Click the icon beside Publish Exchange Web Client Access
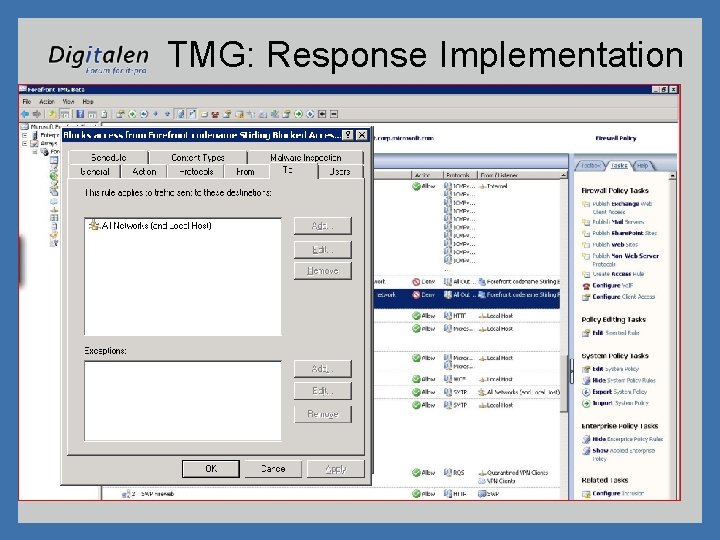 point(586,204)
